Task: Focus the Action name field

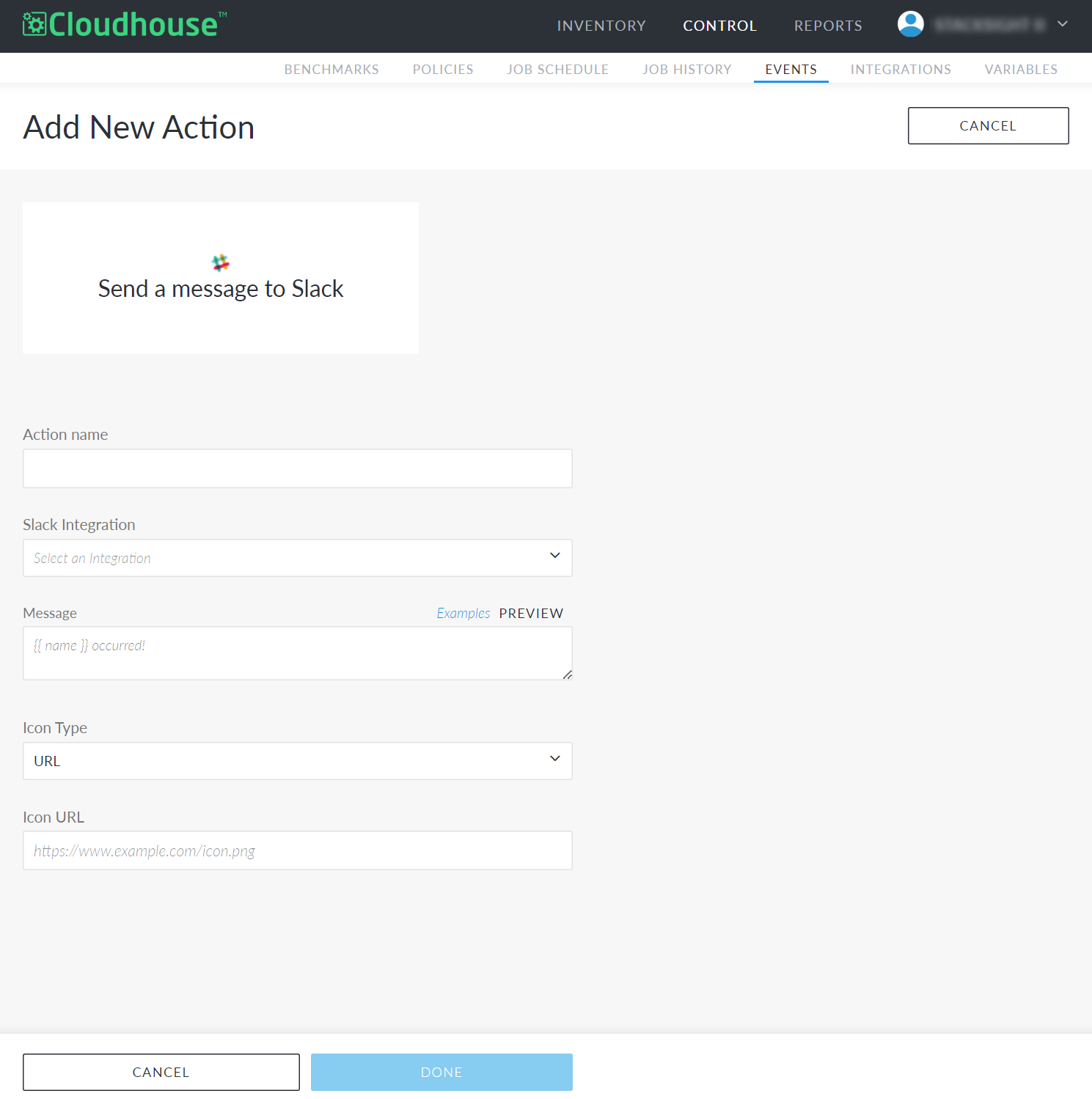Action: pyautogui.click(x=298, y=468)
